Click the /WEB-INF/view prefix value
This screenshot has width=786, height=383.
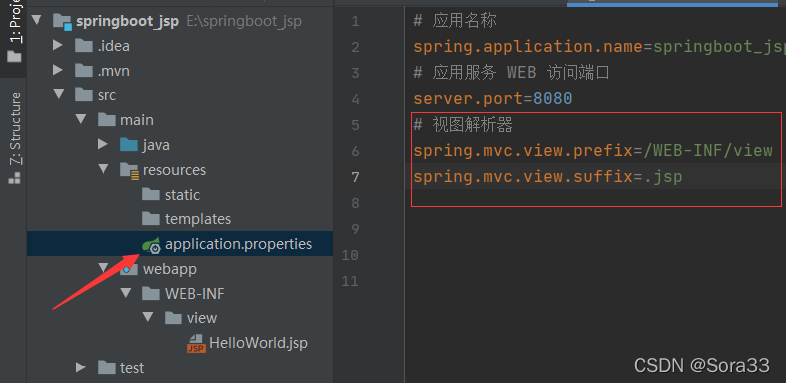pos(707,150)
